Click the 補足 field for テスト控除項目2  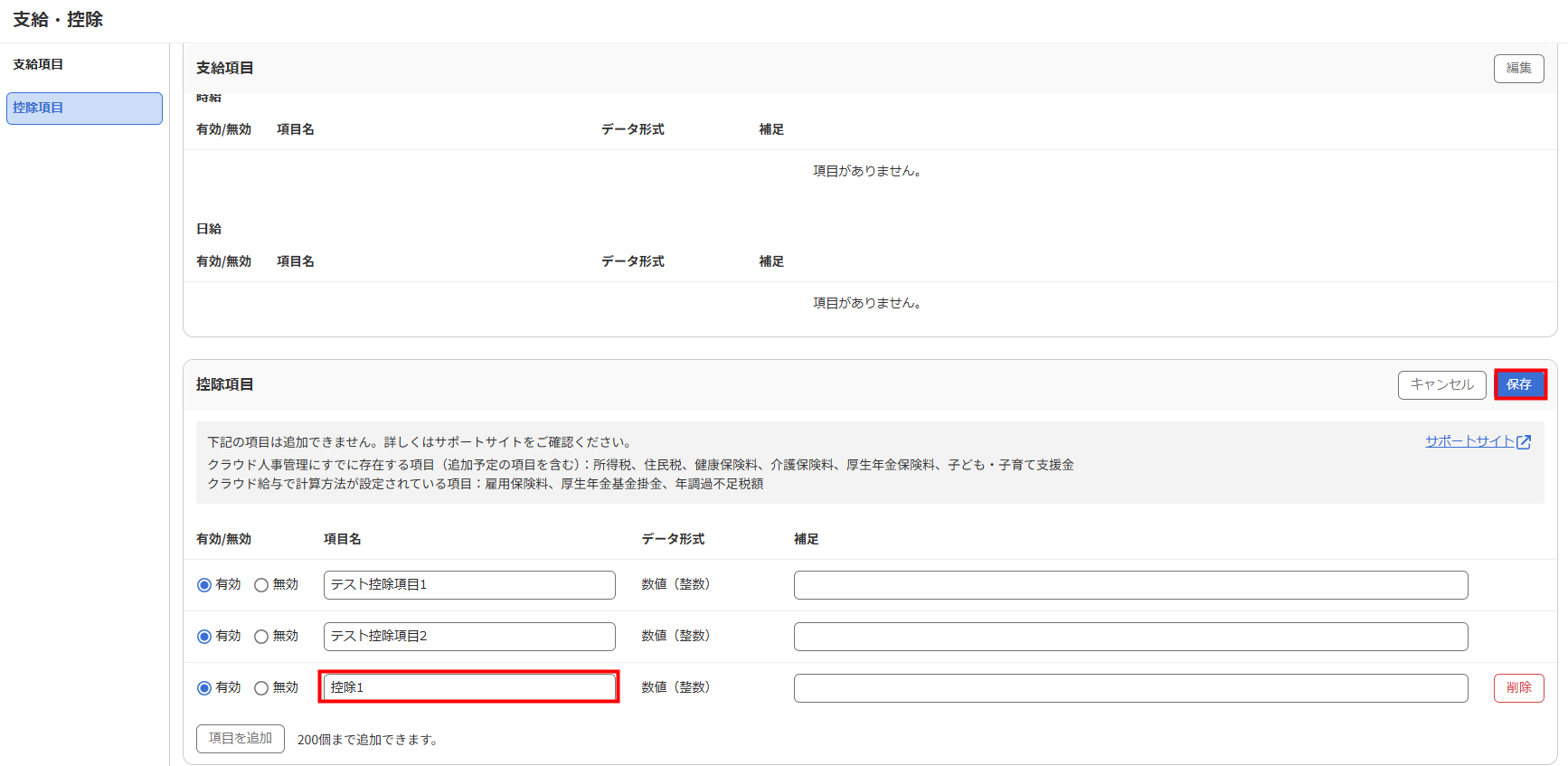click(1130, 637)
